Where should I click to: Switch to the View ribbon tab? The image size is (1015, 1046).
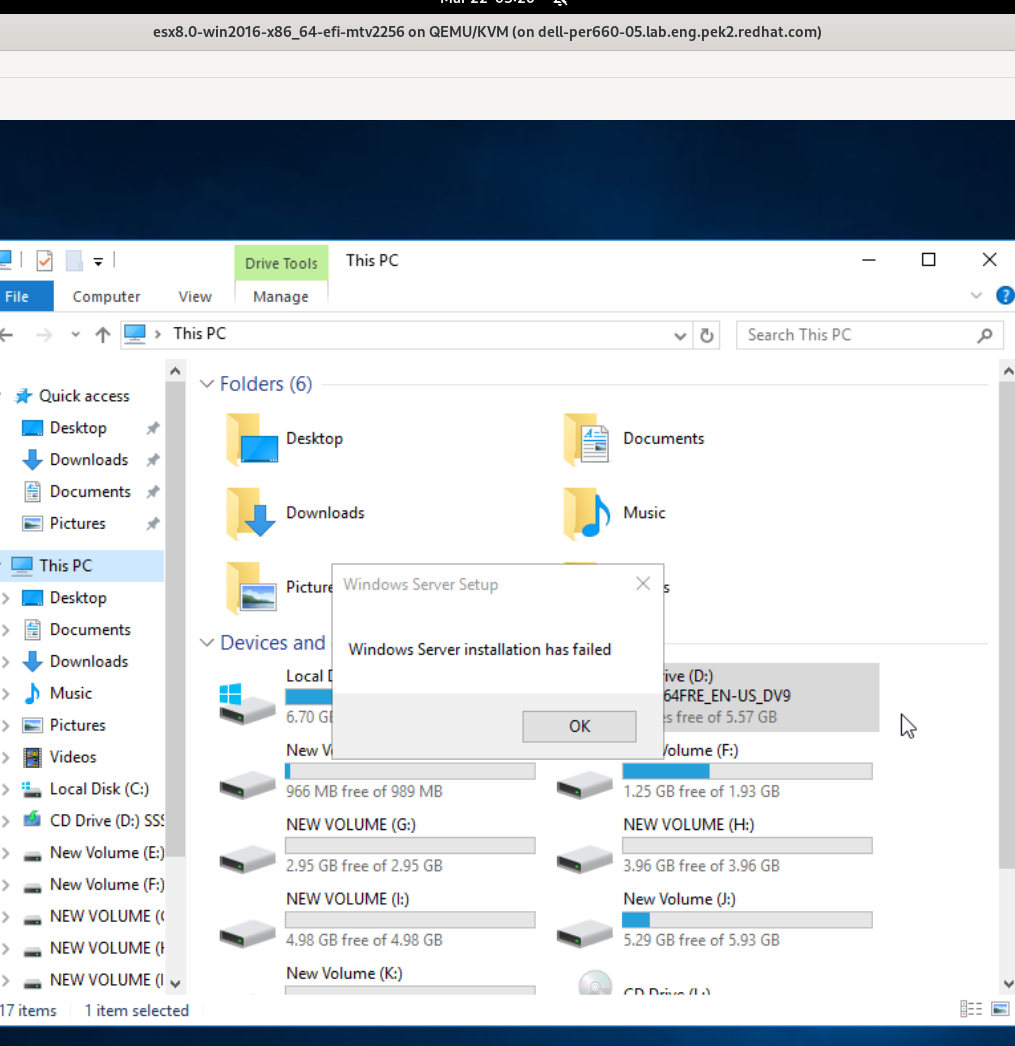pyautogui.click(x=195, y=296)
